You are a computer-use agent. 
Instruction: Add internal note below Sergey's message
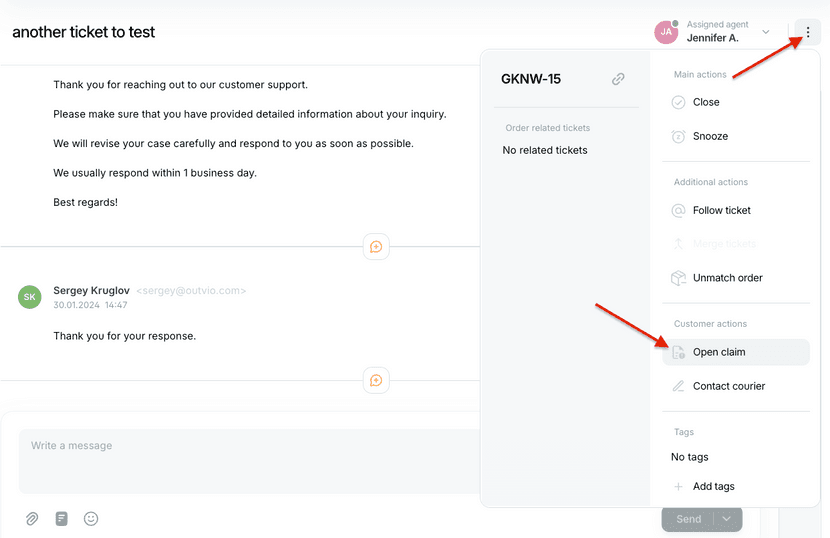point(376,380)
